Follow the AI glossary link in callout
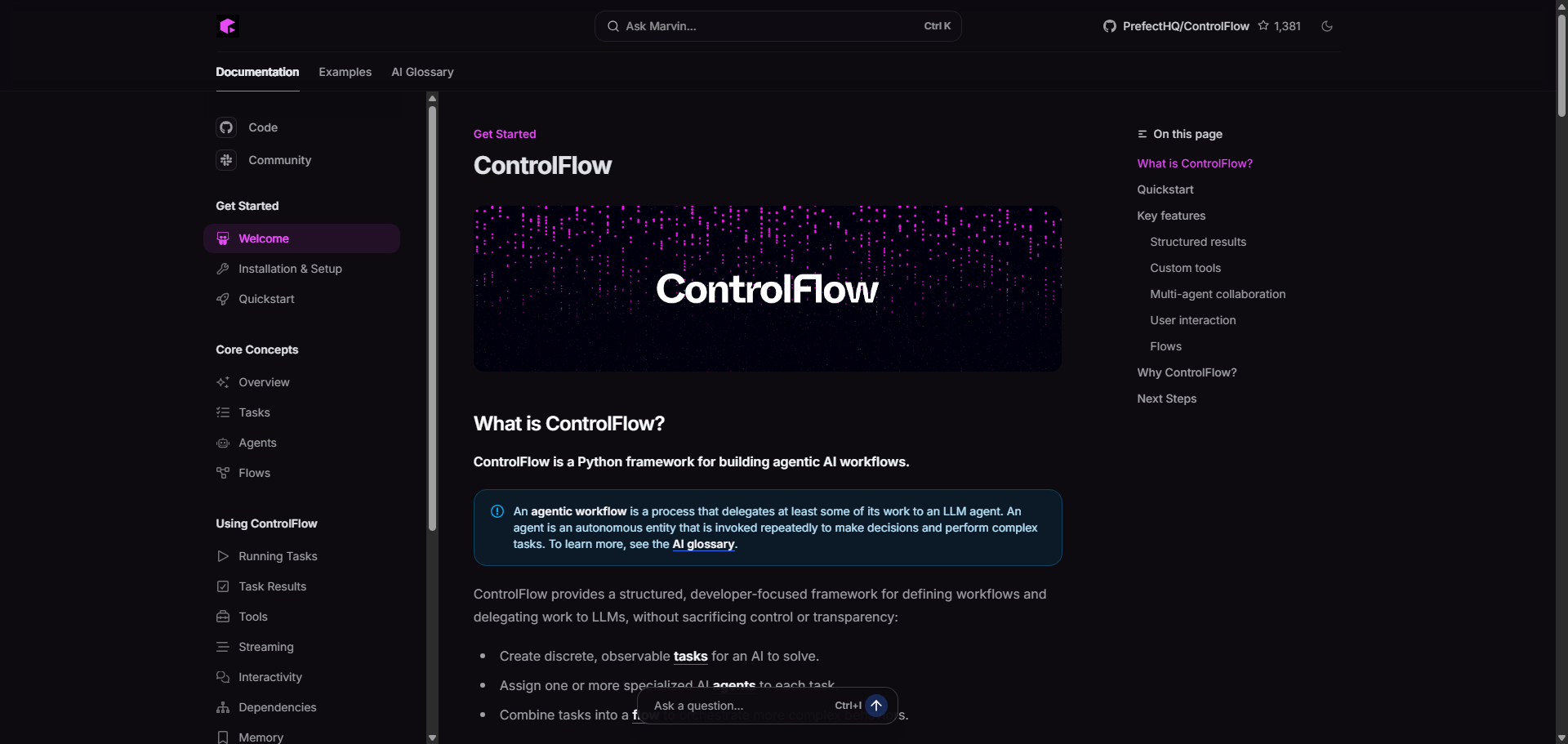This screenshot has width=1568, height=744. click(703, 545)
